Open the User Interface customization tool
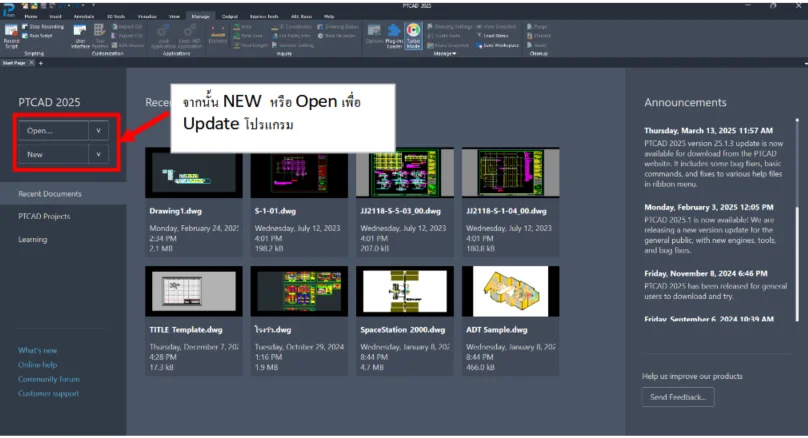Screen dimensions: 808x438 tap(80, 36)
